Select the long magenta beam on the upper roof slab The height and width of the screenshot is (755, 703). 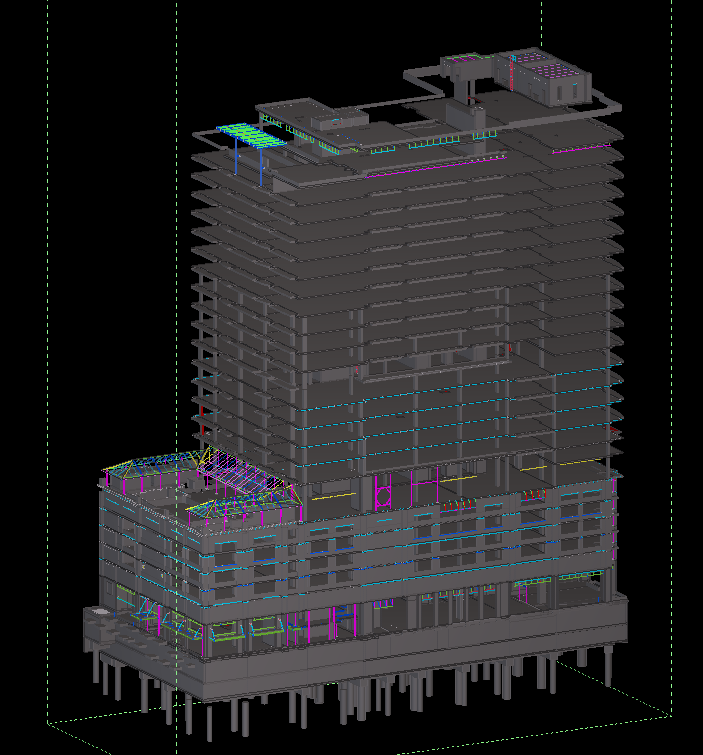tap(436, 167)
